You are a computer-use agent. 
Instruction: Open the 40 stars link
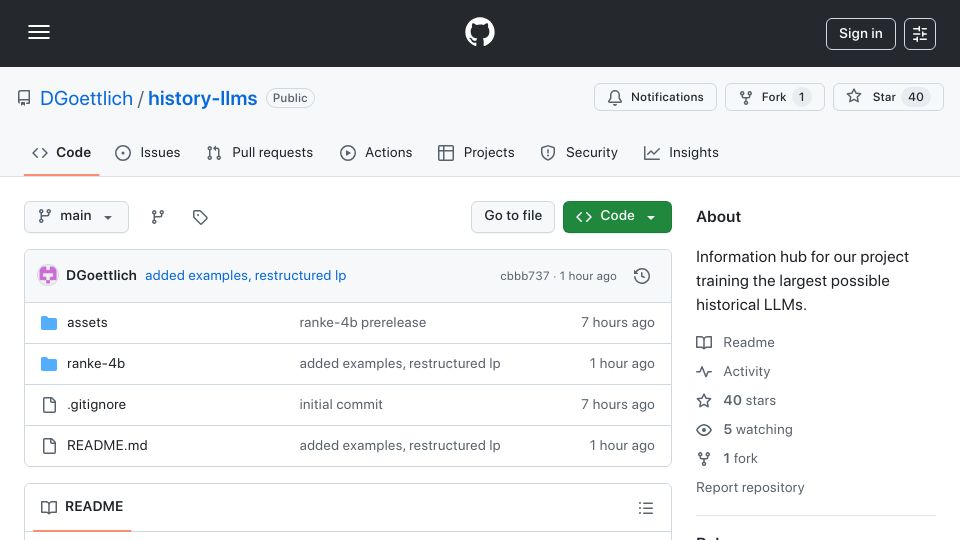pos(736,400)
